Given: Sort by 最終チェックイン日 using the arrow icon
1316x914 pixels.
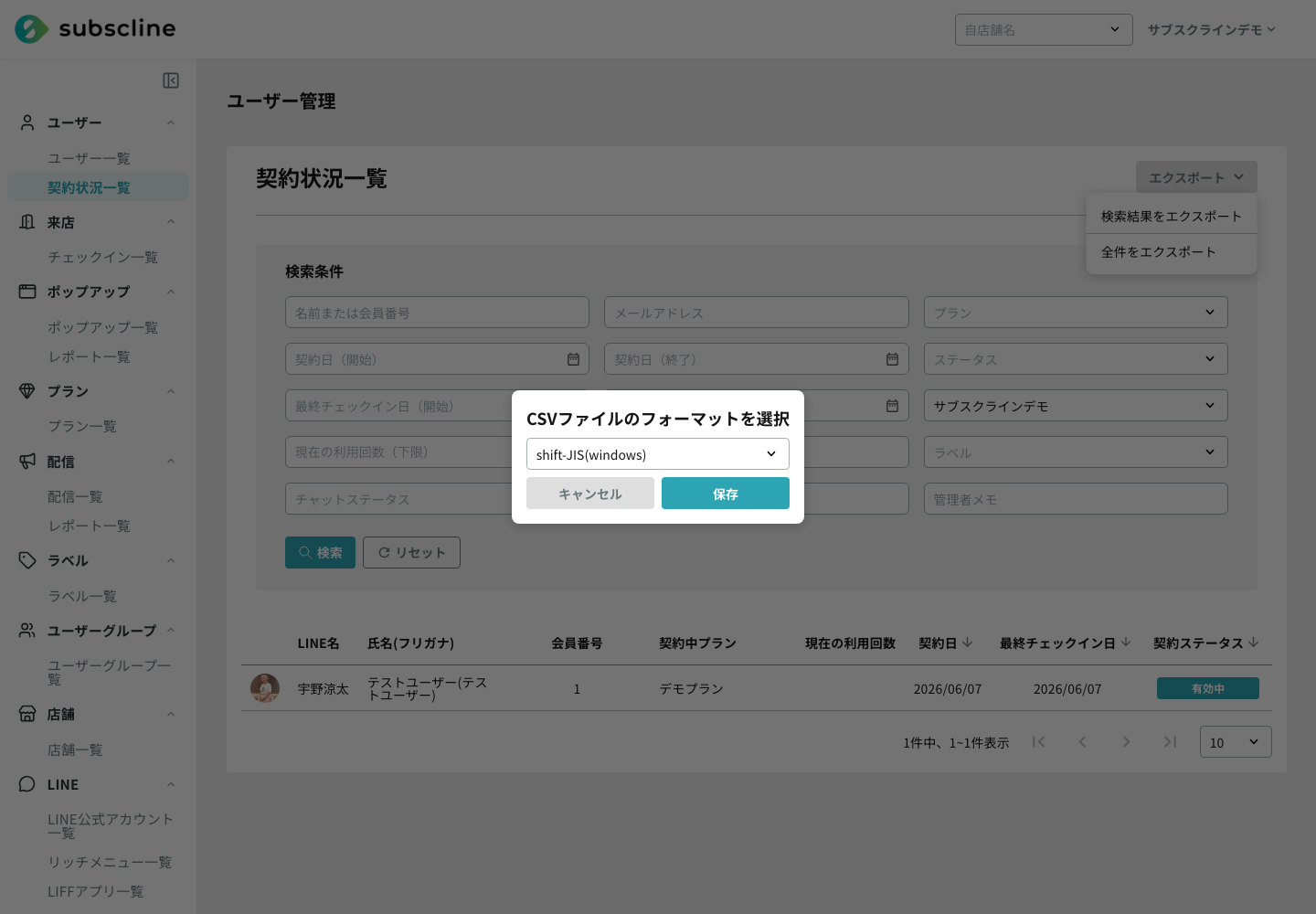Looking at the screenshot, I should 1126,643.
